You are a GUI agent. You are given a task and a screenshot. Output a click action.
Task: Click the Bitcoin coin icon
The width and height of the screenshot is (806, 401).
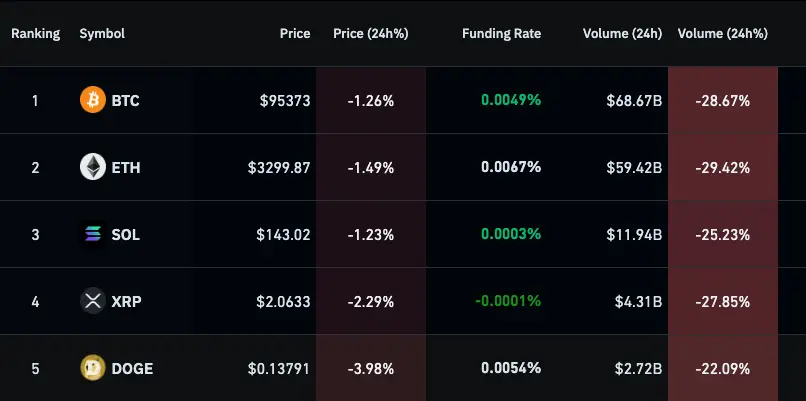tap(93, 100)
